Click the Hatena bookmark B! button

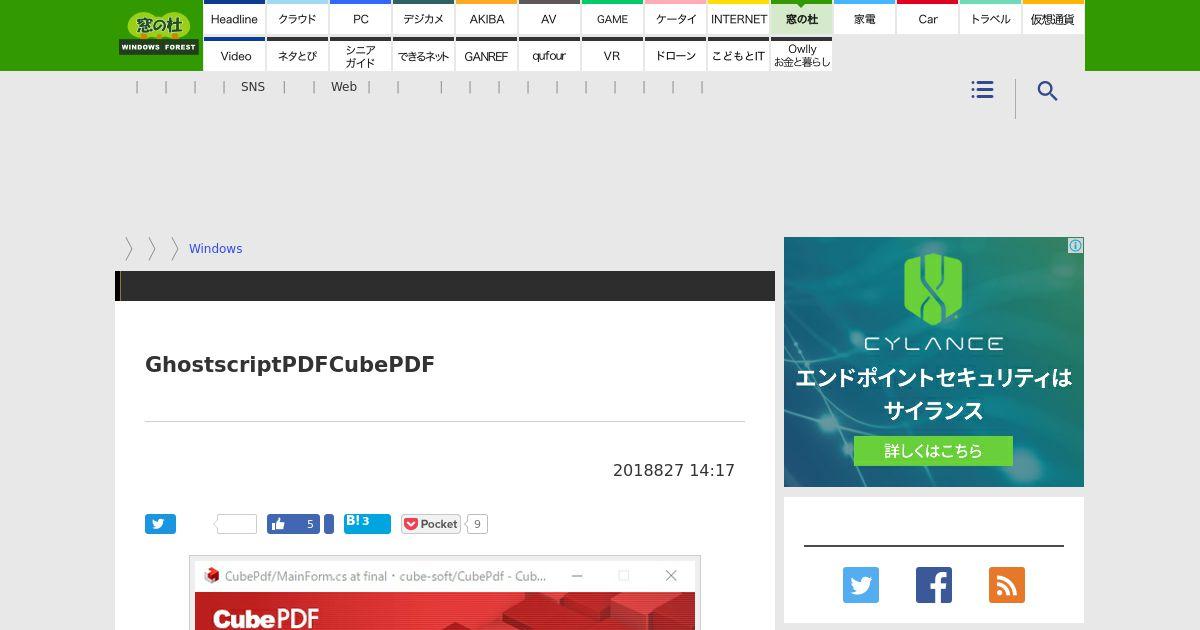click(x=367, y=524)
